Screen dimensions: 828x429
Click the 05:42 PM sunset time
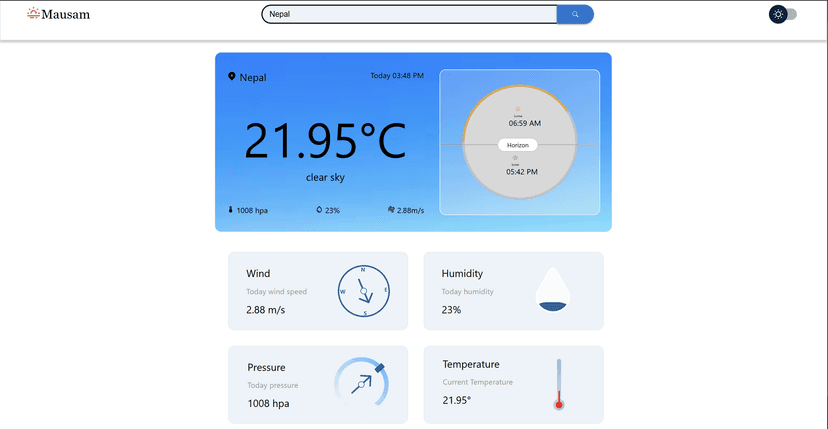pyautogui.click(x=522, y=172)
